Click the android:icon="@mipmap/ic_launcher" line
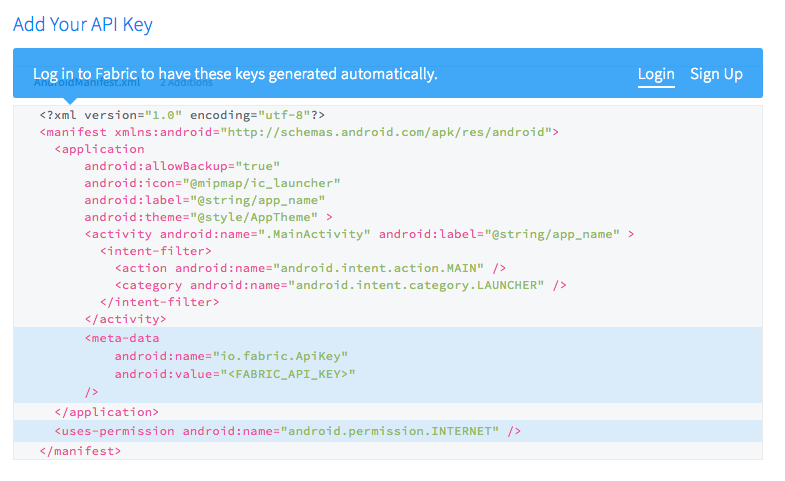The image size is (785, 481). [212, 183]
